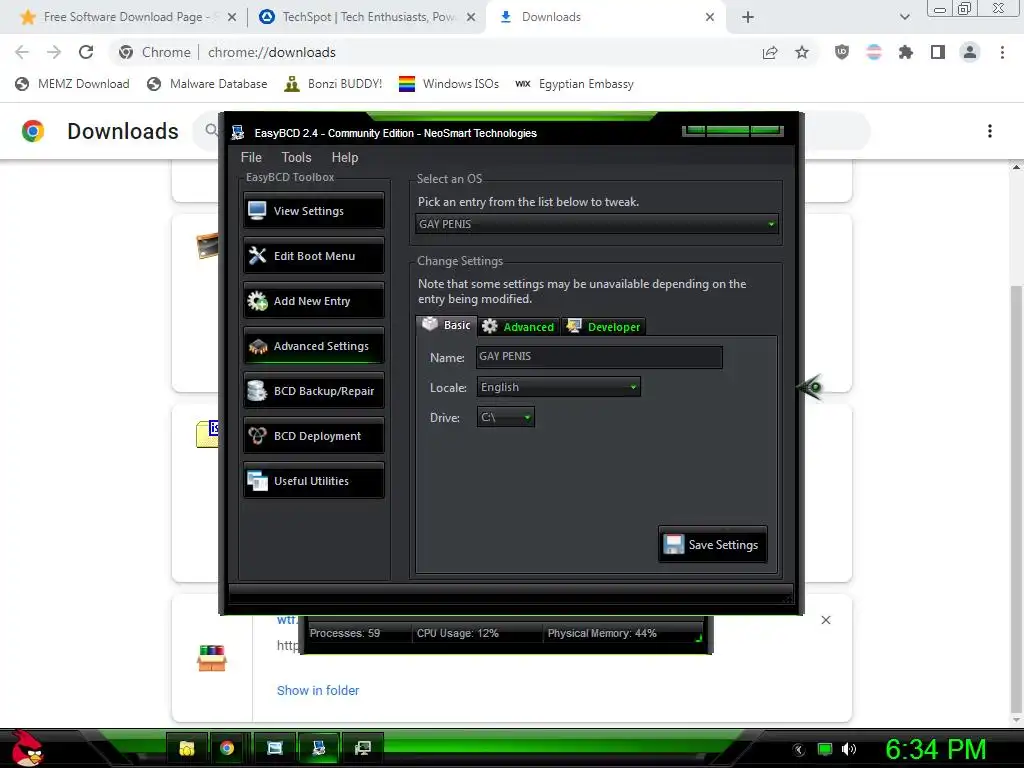Open Malware Database bookmark
Viewport: 1024px width, 768px height.
[x=208, y=84]
